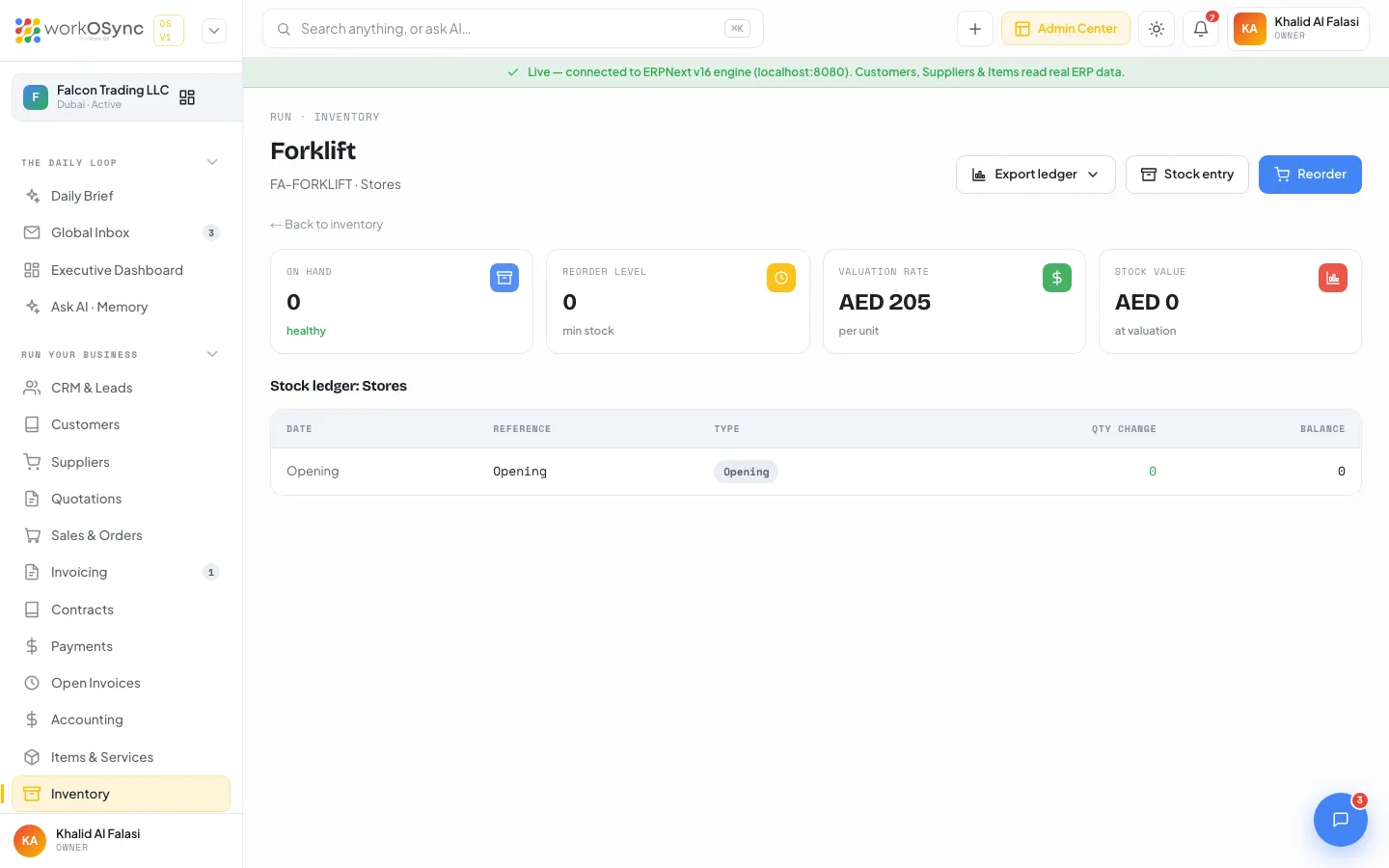
Task: Open the floating chat bubble
Action: click(x=1341, y=820)
